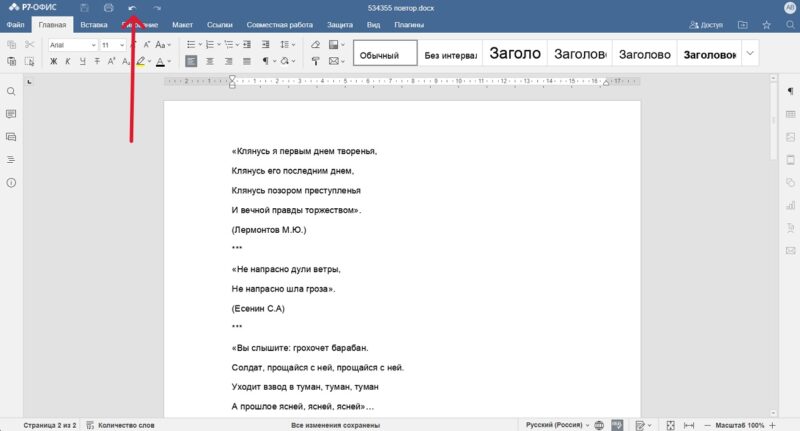Click the Cut scissors icon
Image resolution: width=800 pixels, height=431 pixels.
pyautogui.click(x=29, y=45)
